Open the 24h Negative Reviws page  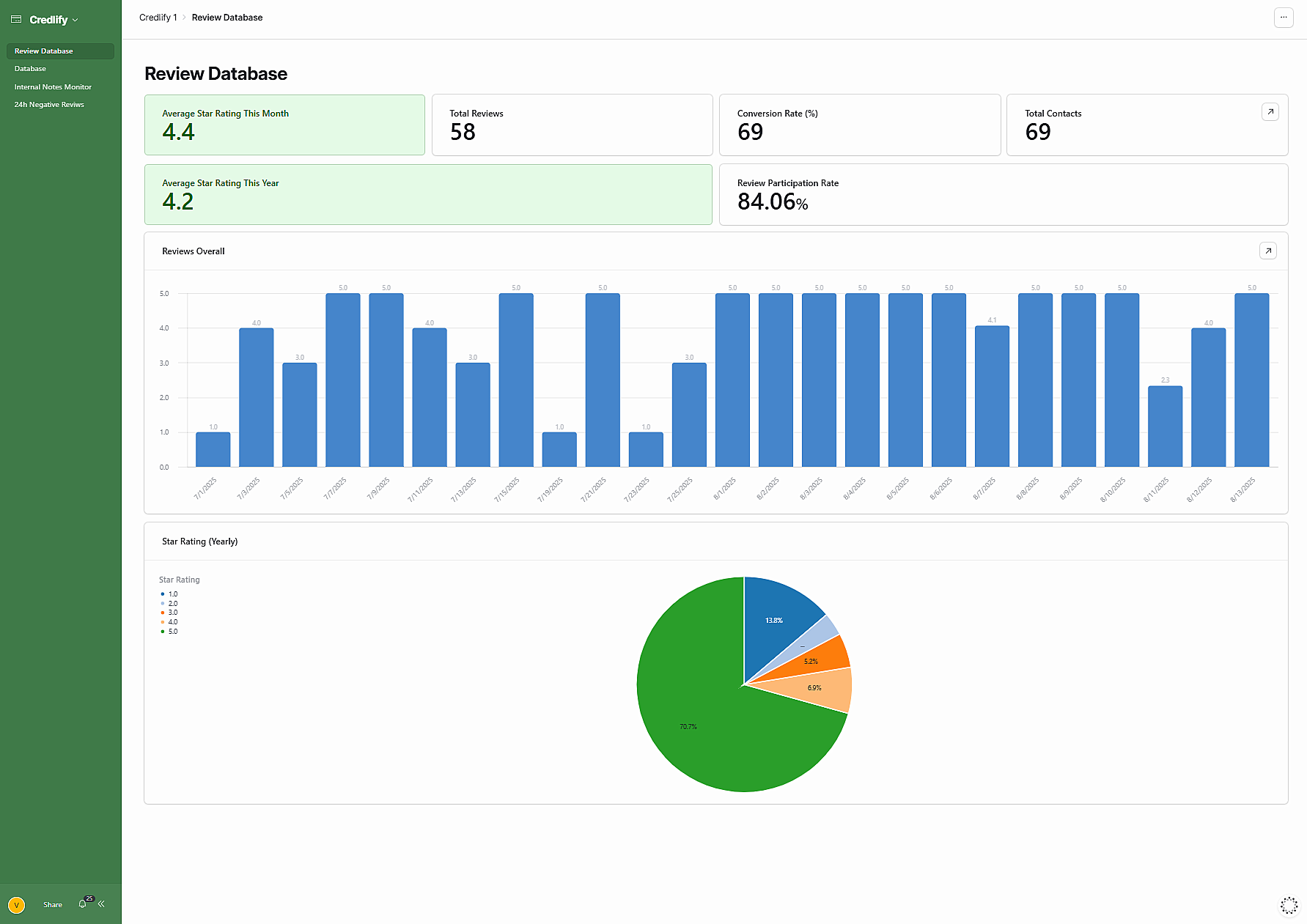(x=49, y=105)
